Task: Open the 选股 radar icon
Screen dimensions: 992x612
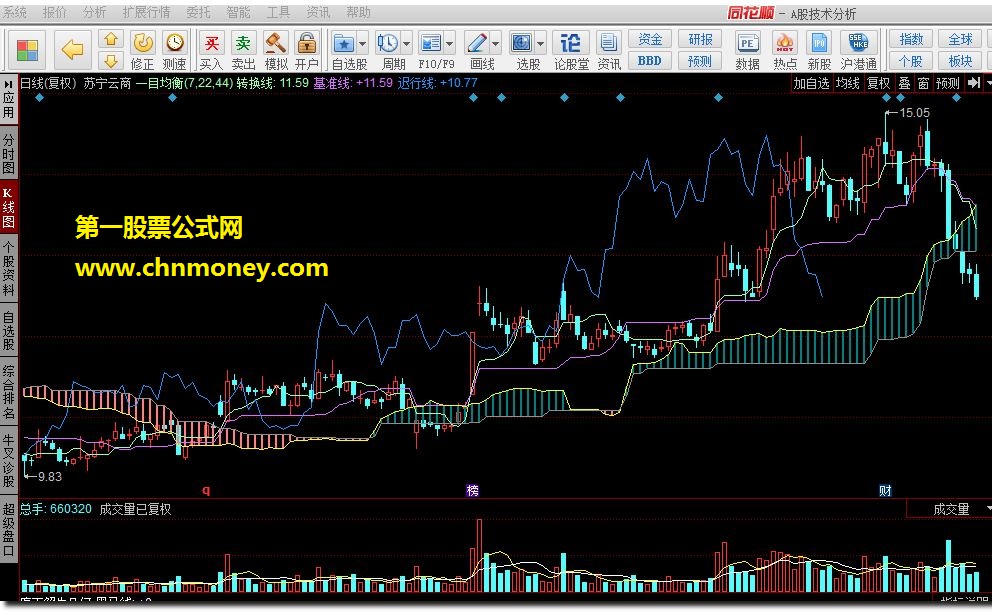Action: click(x=521, y=43)
